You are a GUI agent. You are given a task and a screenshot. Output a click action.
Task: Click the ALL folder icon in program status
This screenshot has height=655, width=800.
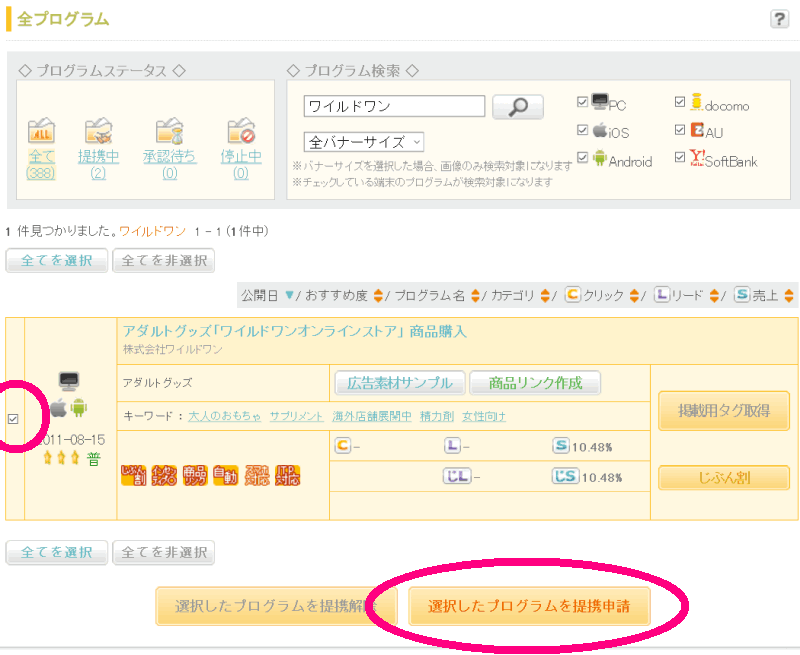pos(41,131)
